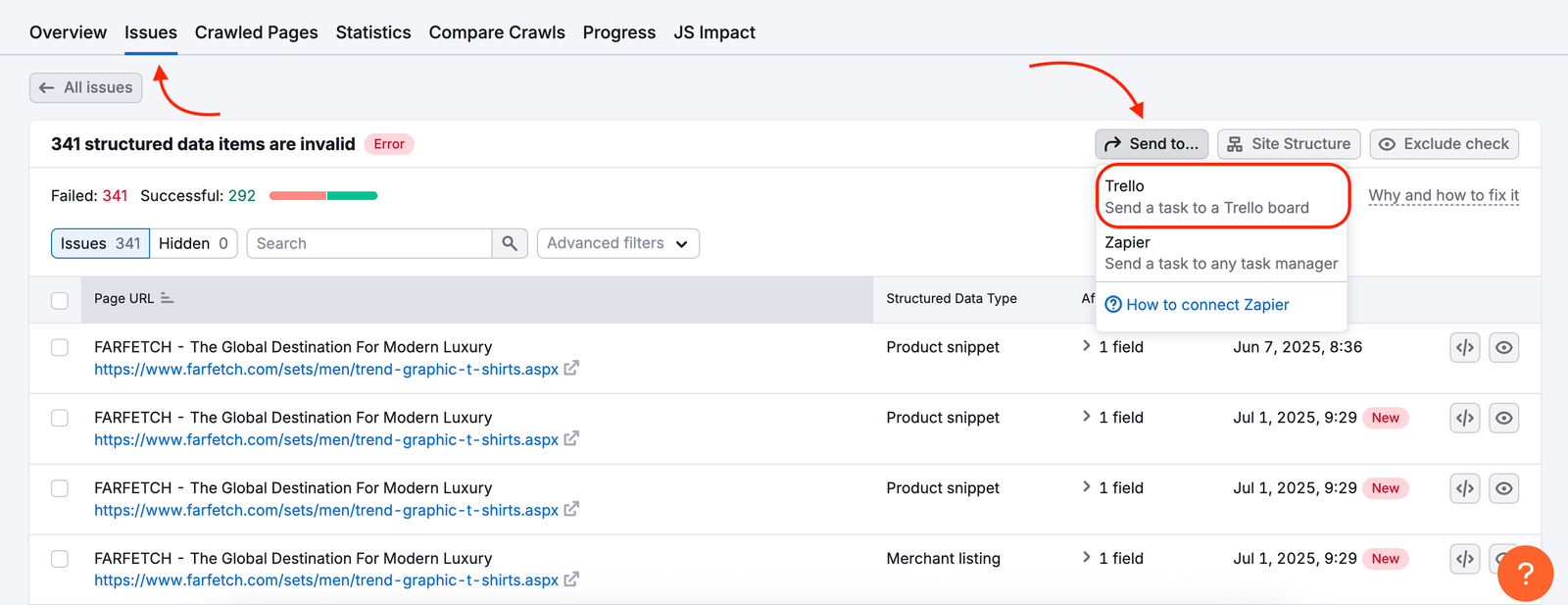Click Jun 7, 2025, 8:36 date
The height and width of the screenshot is (605, 1568).
pyautogui.click(x=1298, y=347)
